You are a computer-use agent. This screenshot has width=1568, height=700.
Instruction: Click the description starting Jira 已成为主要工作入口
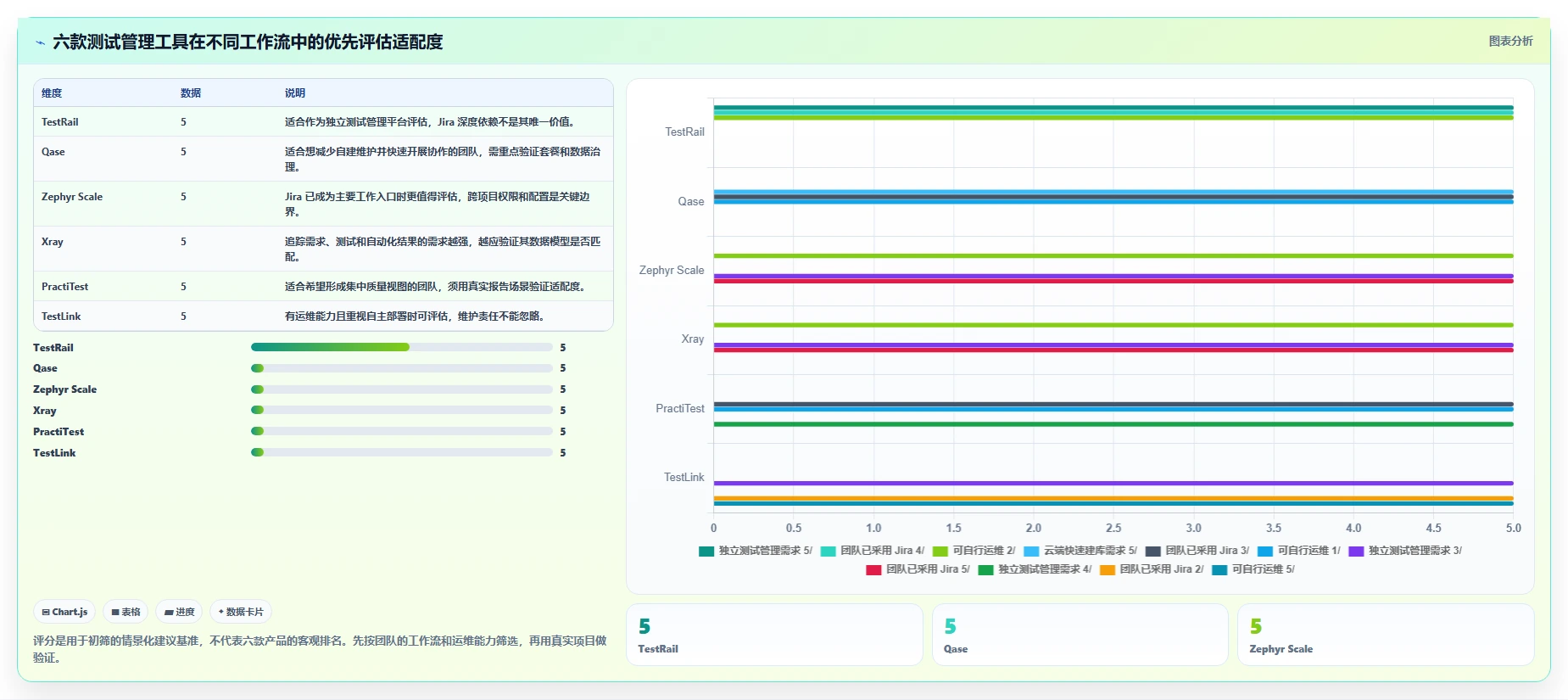click(438, 204)
